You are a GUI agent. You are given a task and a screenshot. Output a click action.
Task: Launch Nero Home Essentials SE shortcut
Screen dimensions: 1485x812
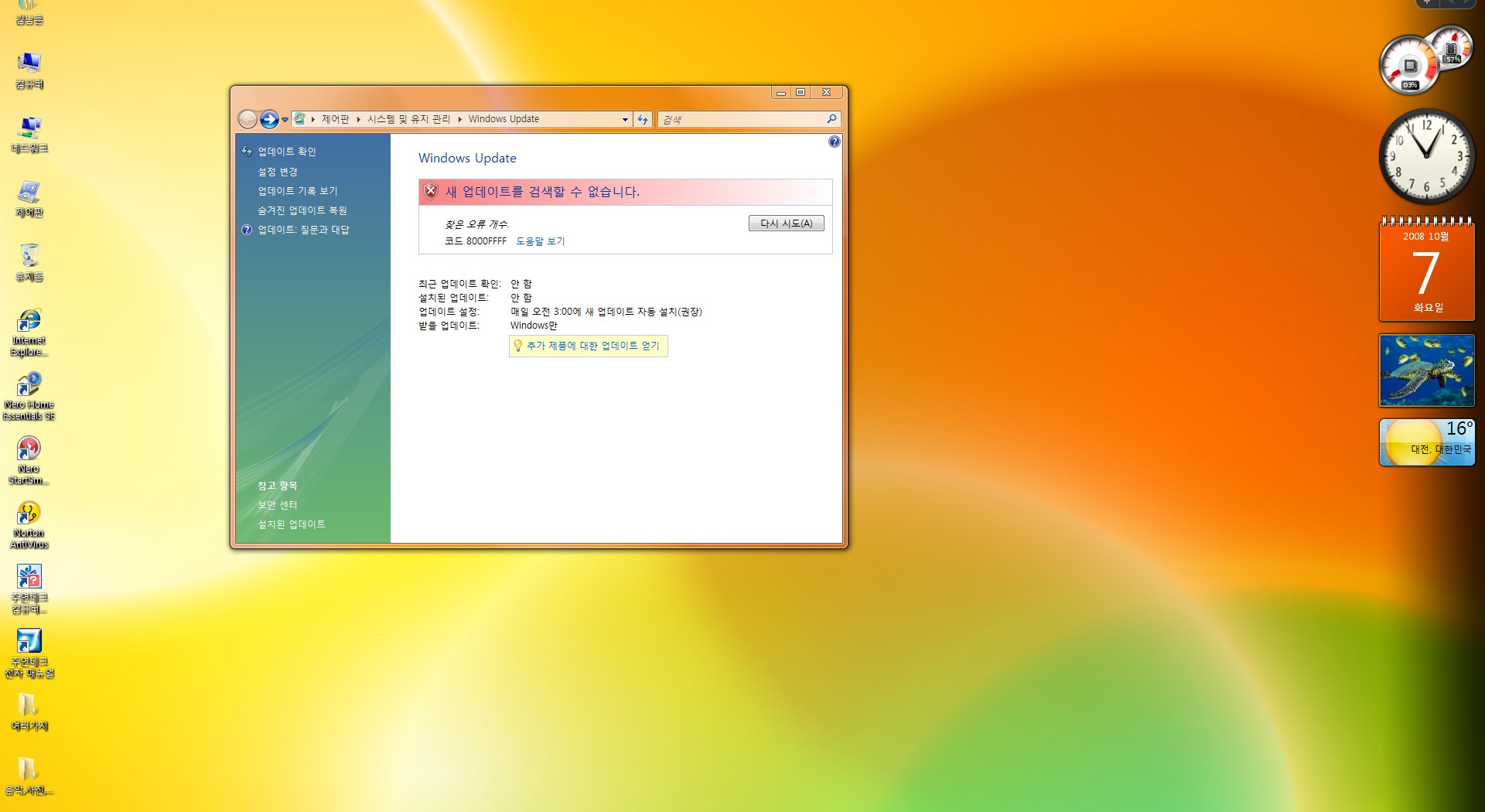[29, 397]
